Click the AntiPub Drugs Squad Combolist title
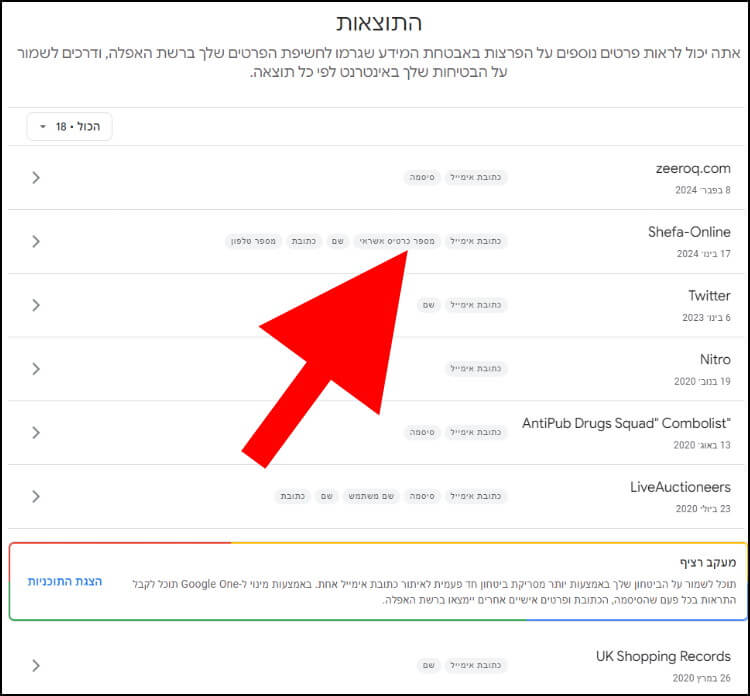 [626, 423]
